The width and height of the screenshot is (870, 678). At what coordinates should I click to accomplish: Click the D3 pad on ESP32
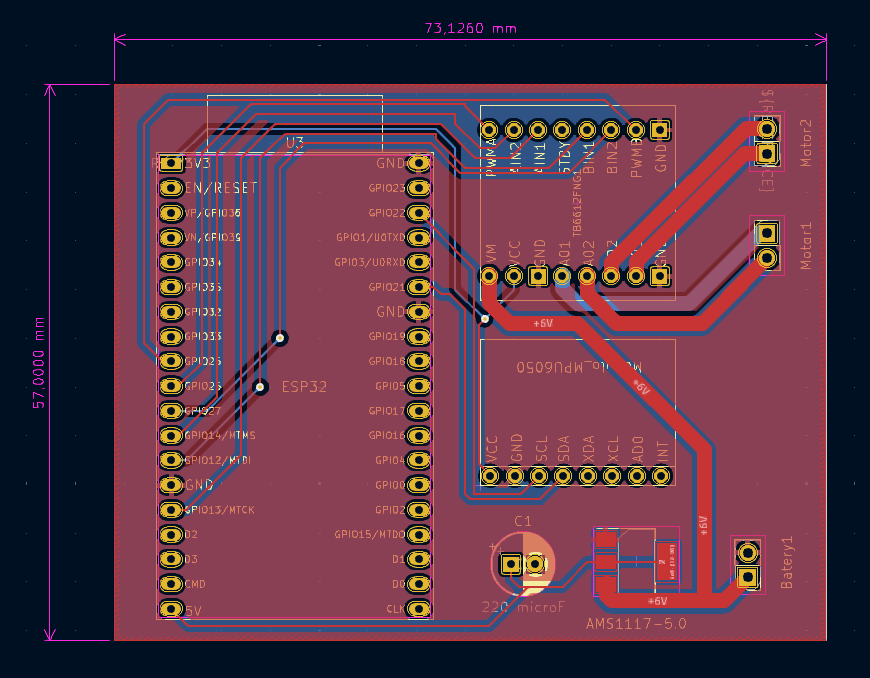pos(171,559)
